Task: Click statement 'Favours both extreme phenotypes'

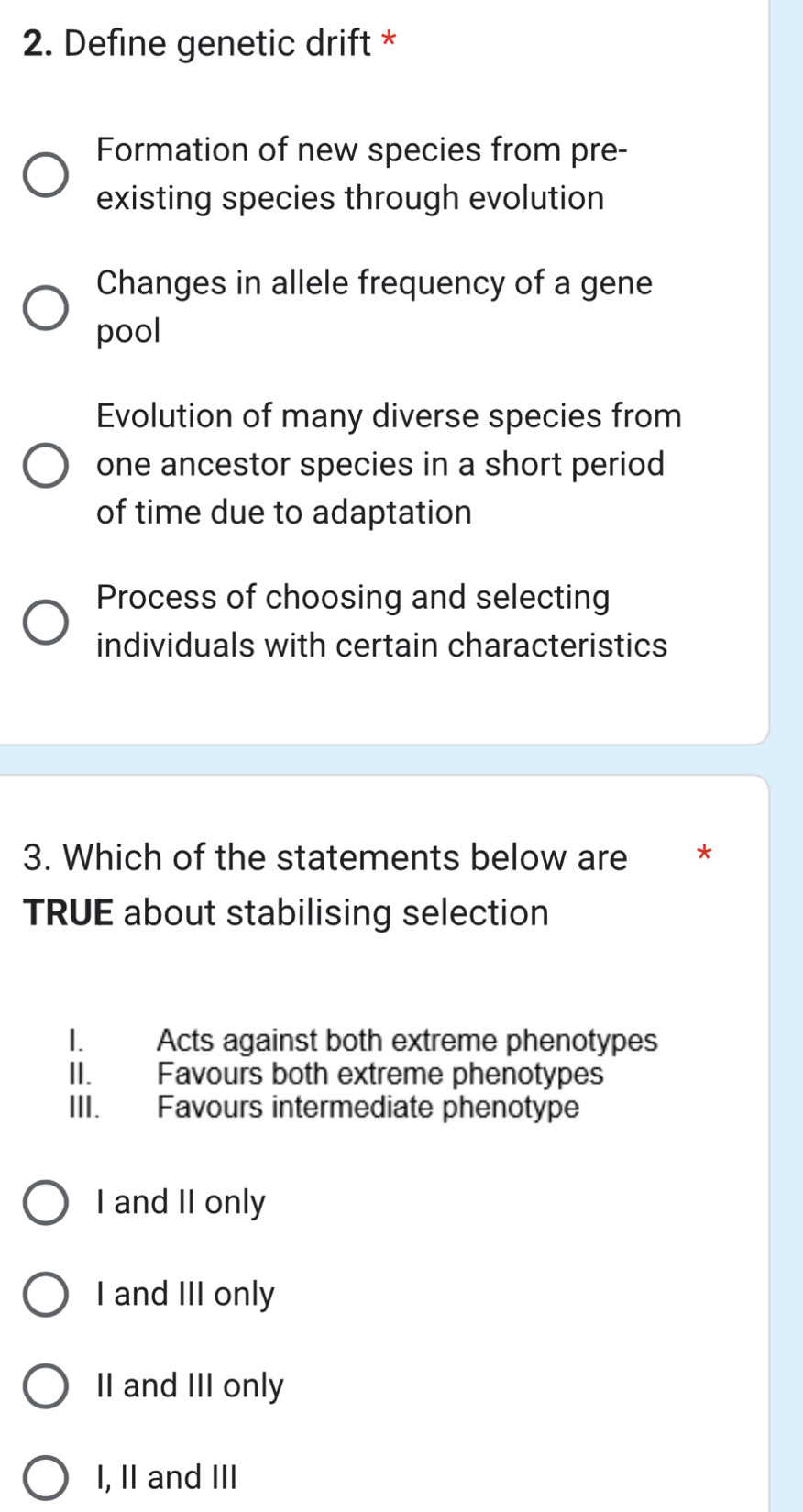Action: [x=379, y=1075]
